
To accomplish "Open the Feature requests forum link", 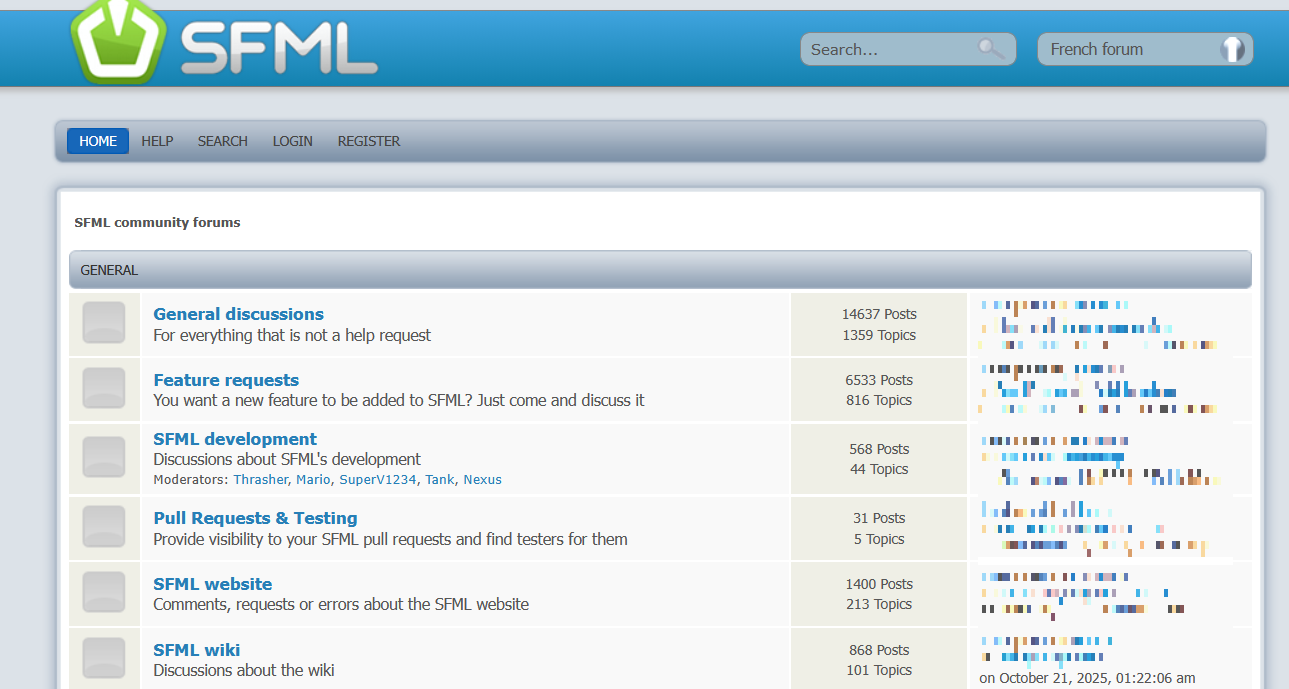I will point(226,380).
